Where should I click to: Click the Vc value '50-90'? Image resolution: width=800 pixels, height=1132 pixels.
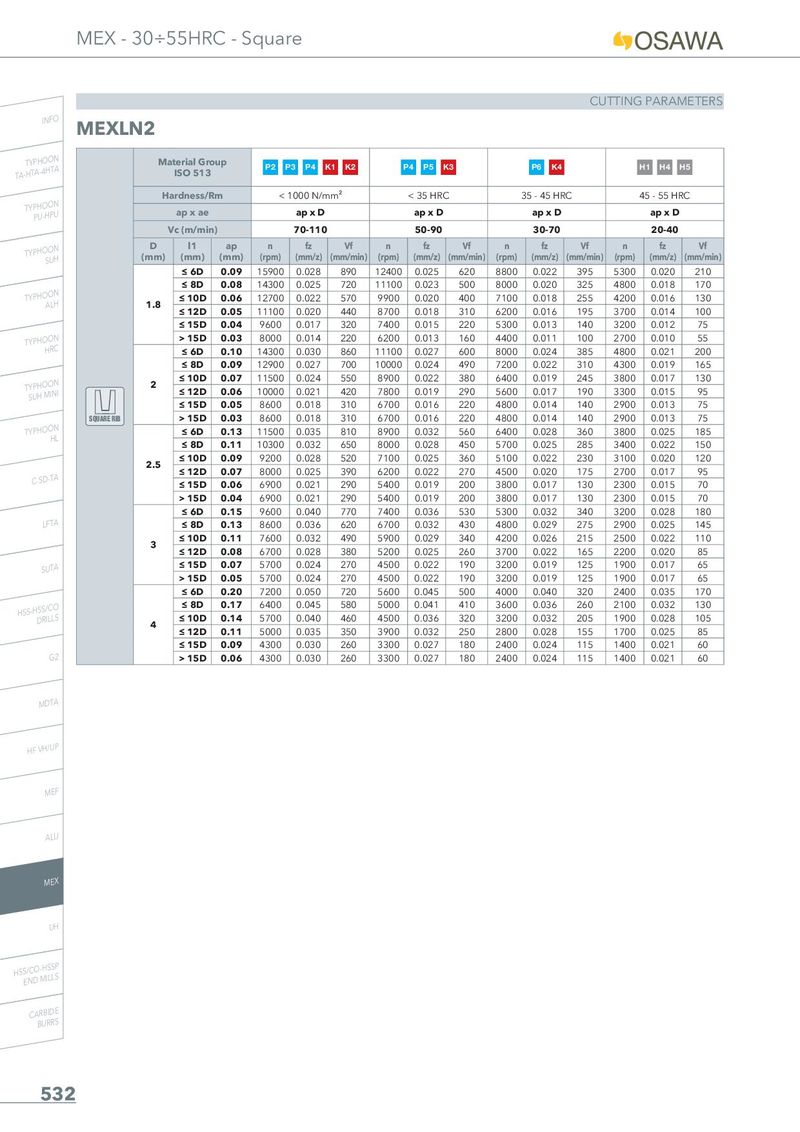click(428, 230)
